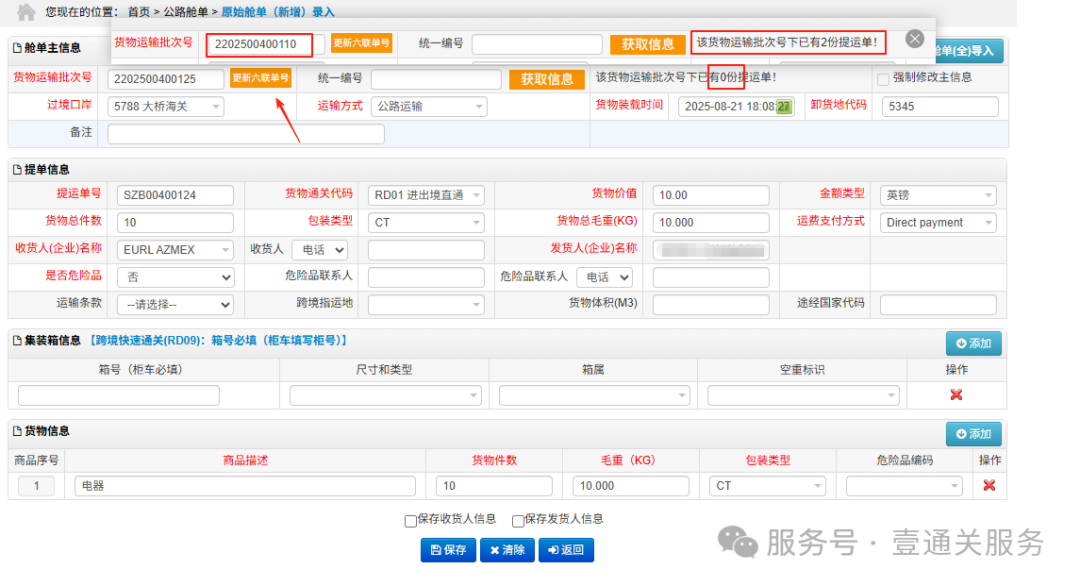Click the 提运单号 input field
This screenshot has height=586, width=1080.
pos(175,196)
